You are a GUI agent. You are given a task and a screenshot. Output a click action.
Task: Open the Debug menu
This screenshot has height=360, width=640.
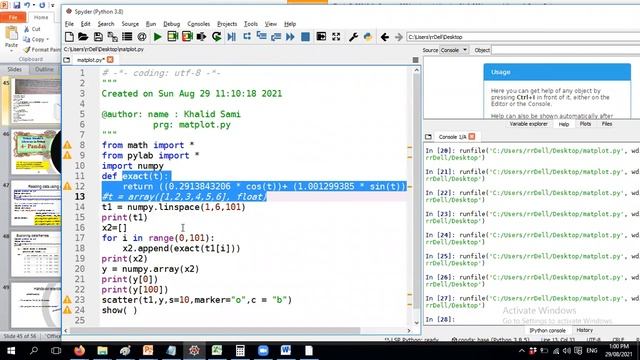(x=171, y=24)
